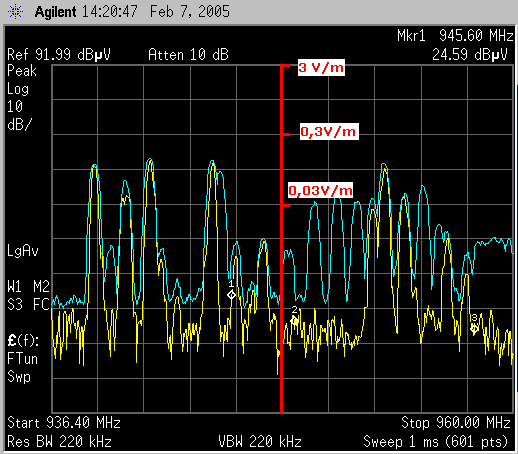Click the VBW 220 kHz setting
This screenshot has height=454, width=518.
[260, 442]
